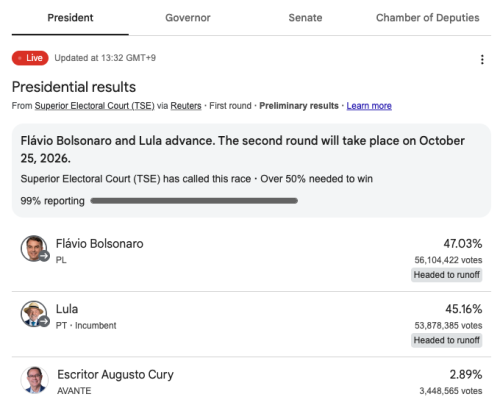
Task: Open the three-dot more options menu
Action: tap(482, 59)
